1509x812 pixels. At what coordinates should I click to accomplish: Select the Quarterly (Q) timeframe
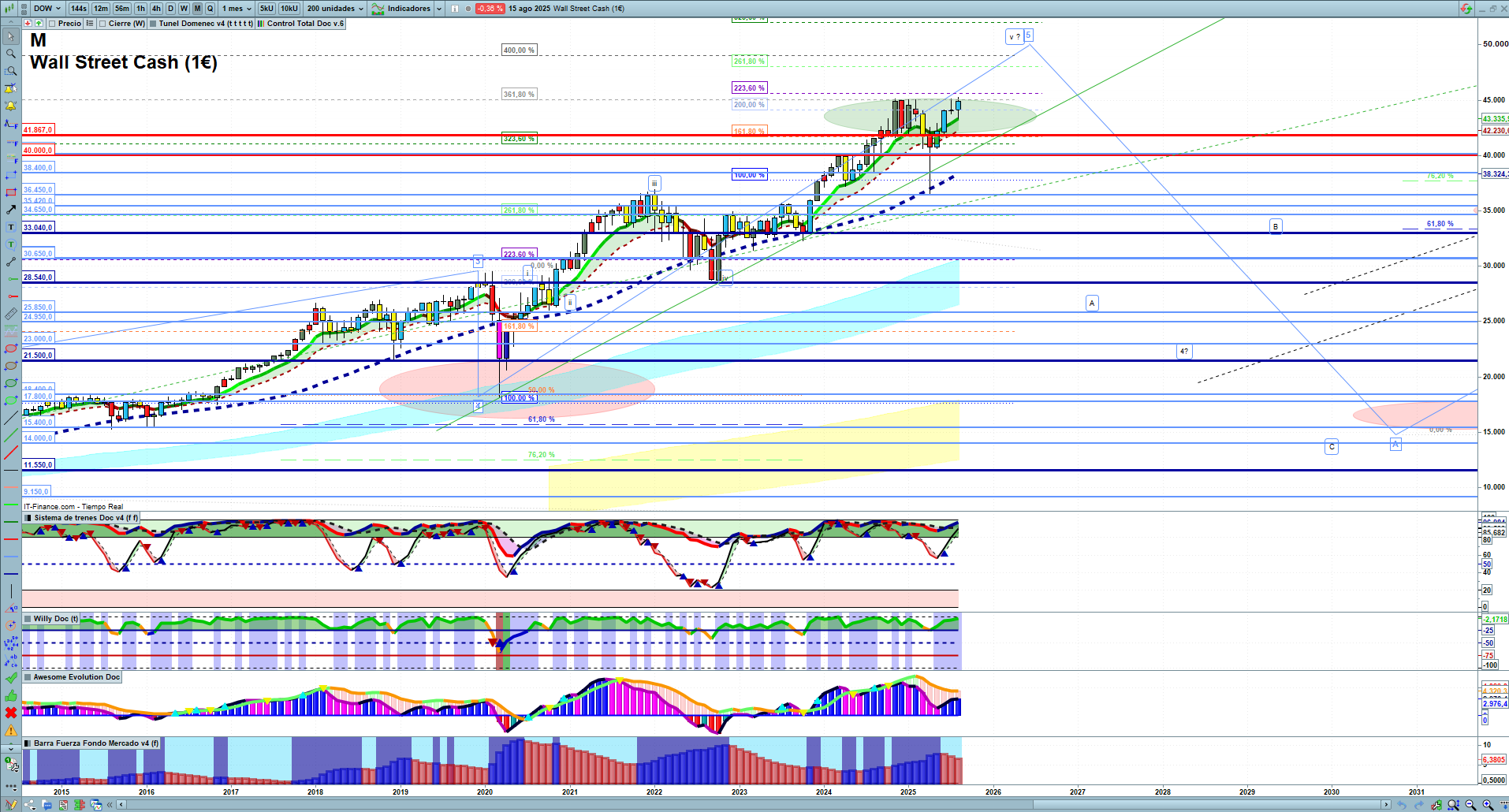coord(210,9)
